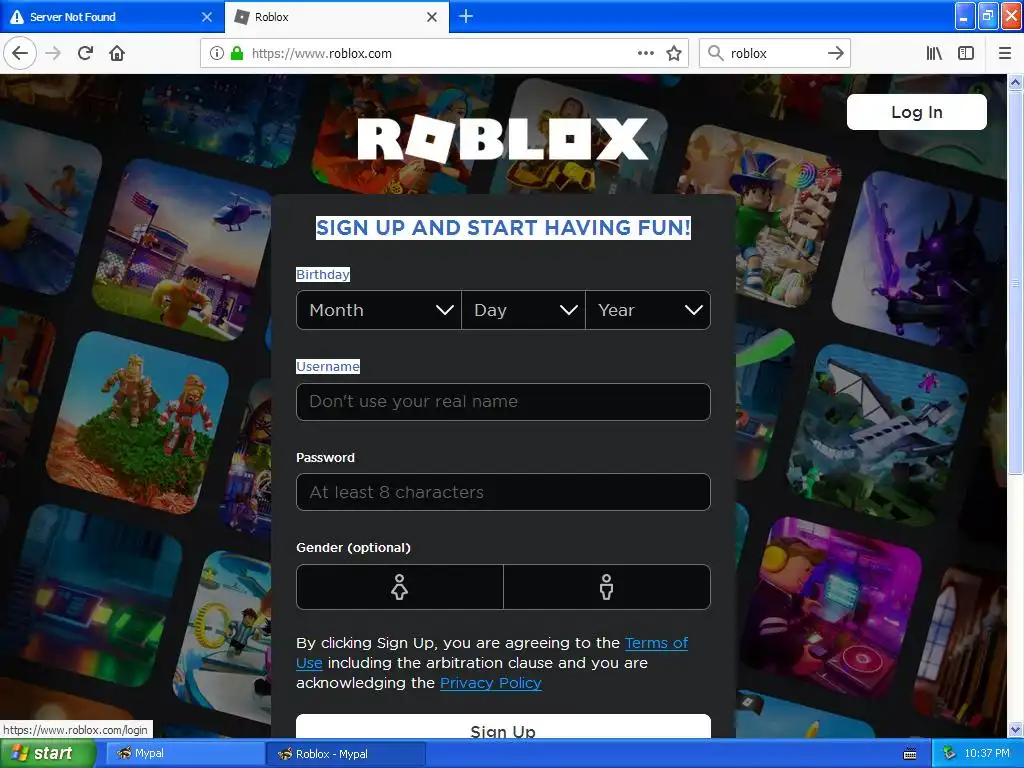Focus the Password input field

(x=503, y=492)
